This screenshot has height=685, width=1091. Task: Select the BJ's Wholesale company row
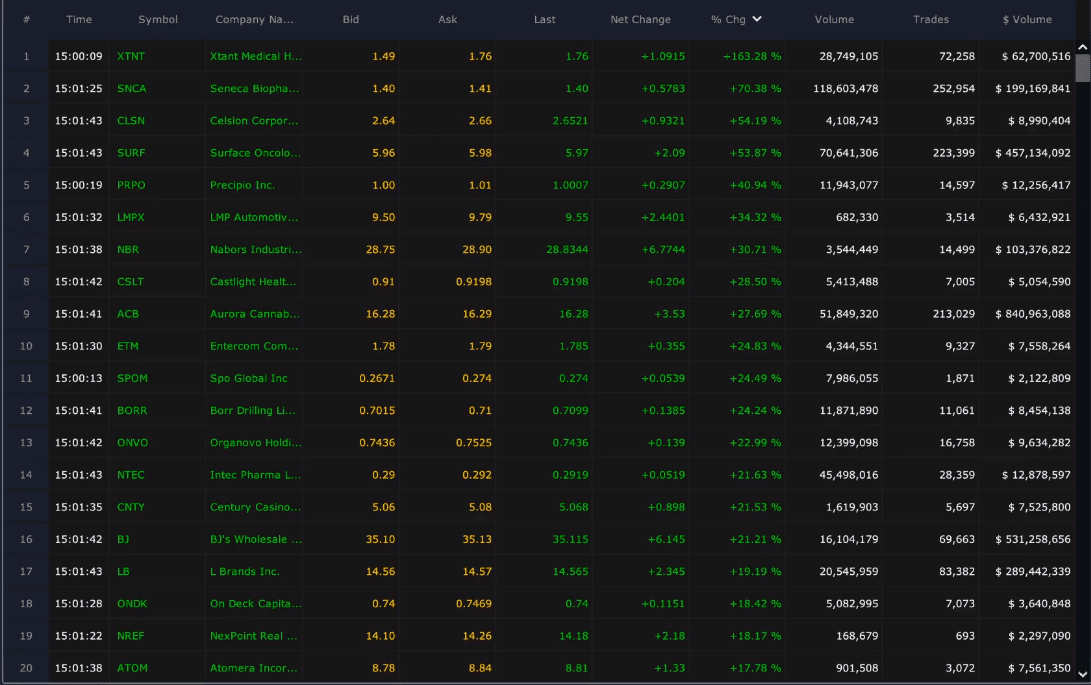click(255, 539)
